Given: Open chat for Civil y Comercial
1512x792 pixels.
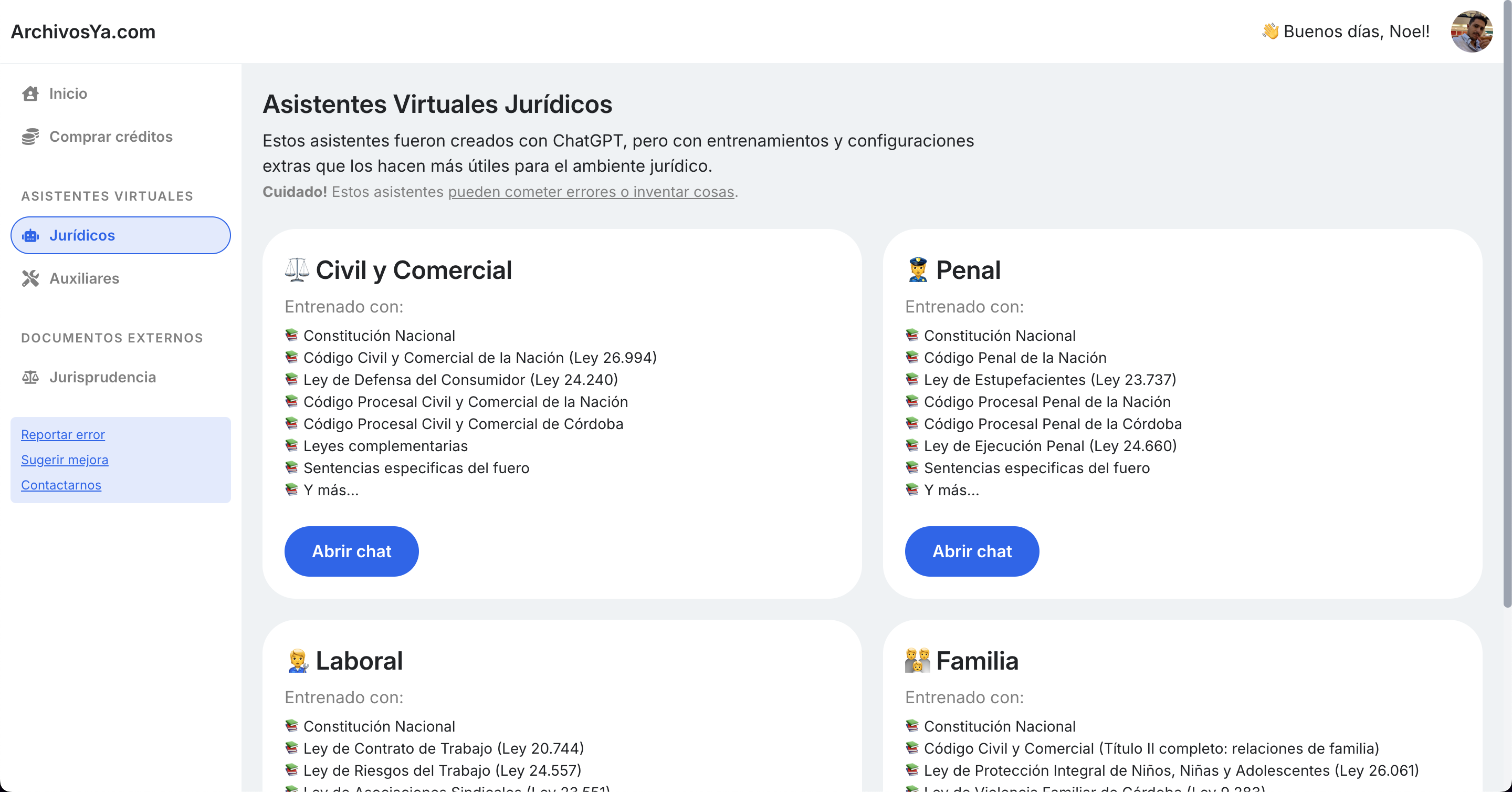Looking at the screenshot, I should pos(351,551).
